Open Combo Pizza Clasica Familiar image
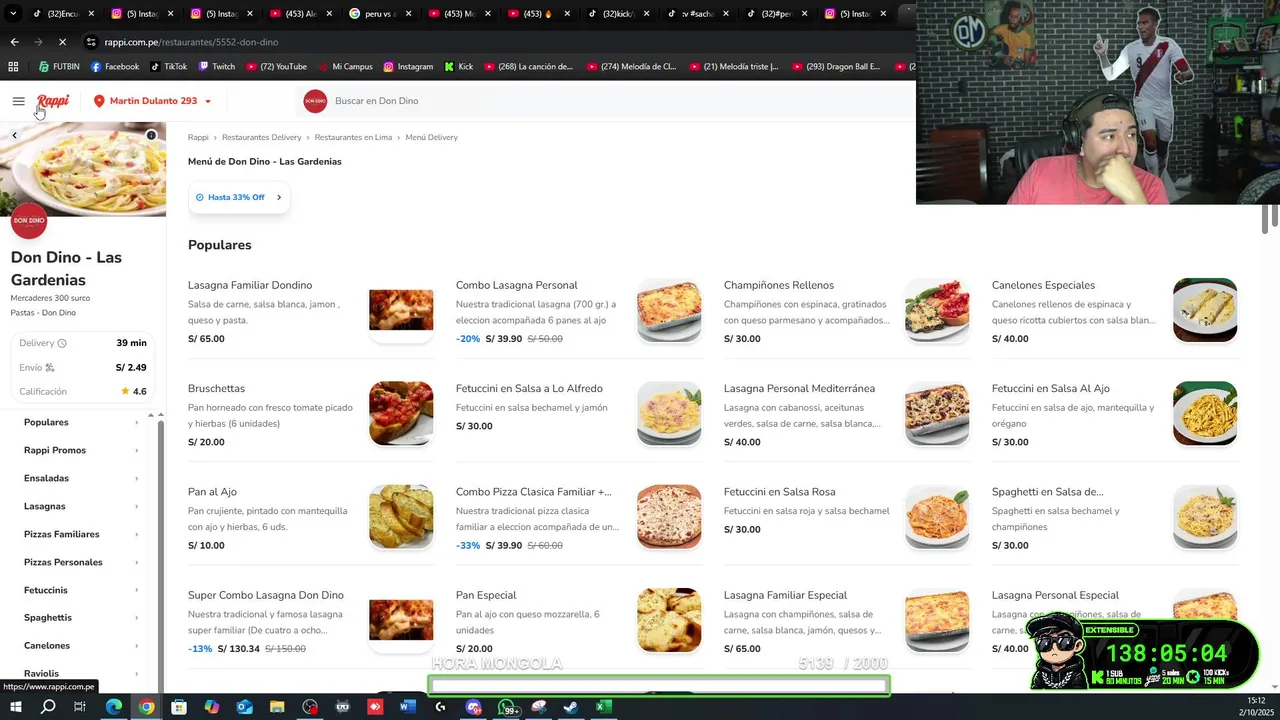The image size is (1280, 720). pos(669,517)
